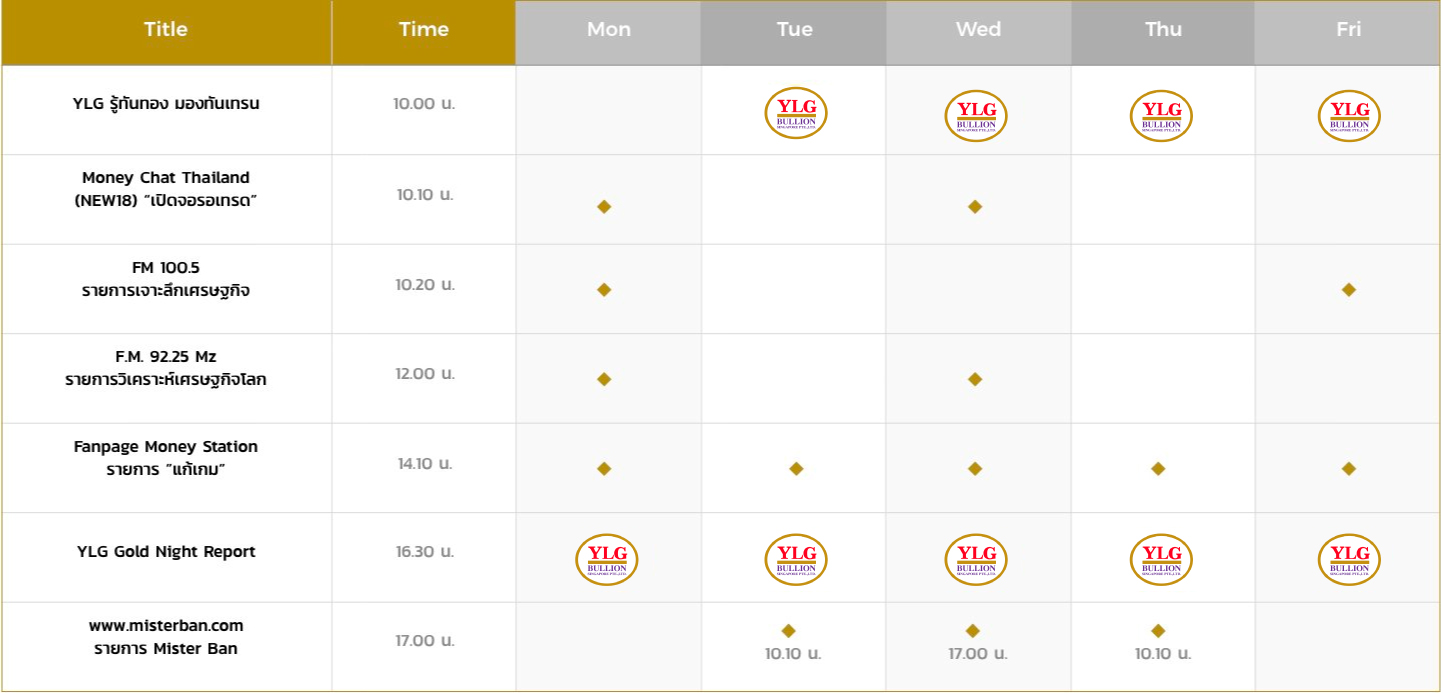Click Friday diamond for FM 100.5 row
Screen dimensions: 1441x693
tap(1349, 290)
